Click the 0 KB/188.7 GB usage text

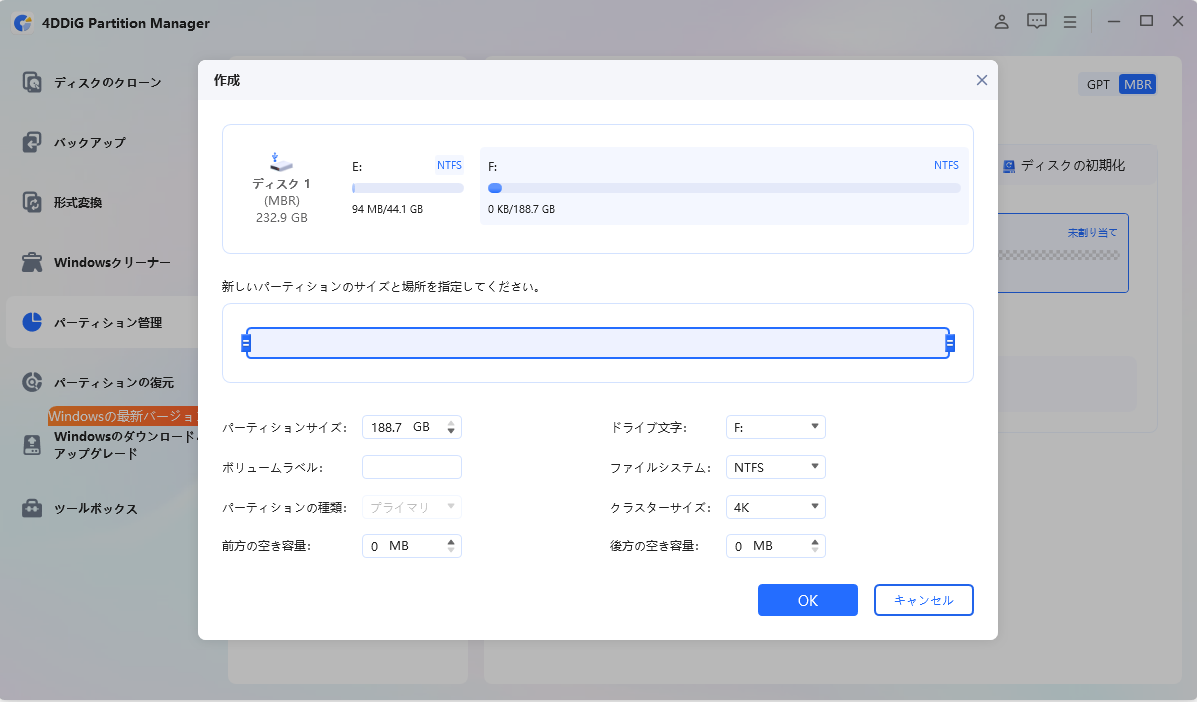[x=521, y=209]
